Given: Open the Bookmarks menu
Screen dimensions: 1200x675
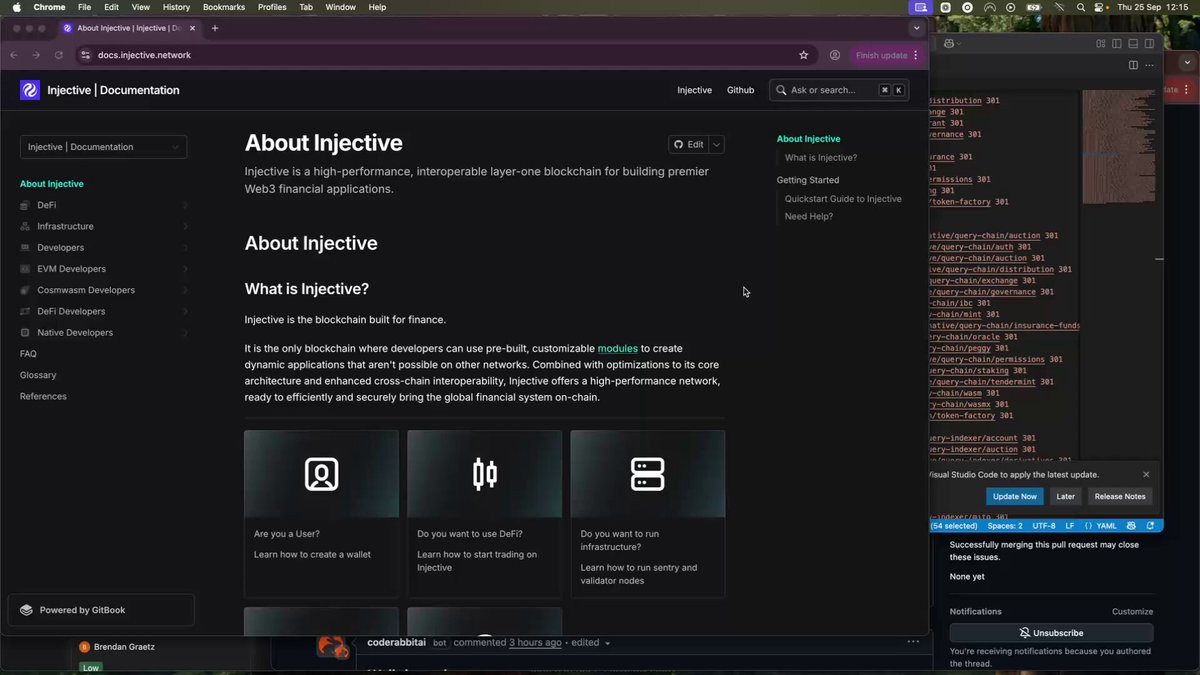Looking at the screenshot, I should pos(224,7).
